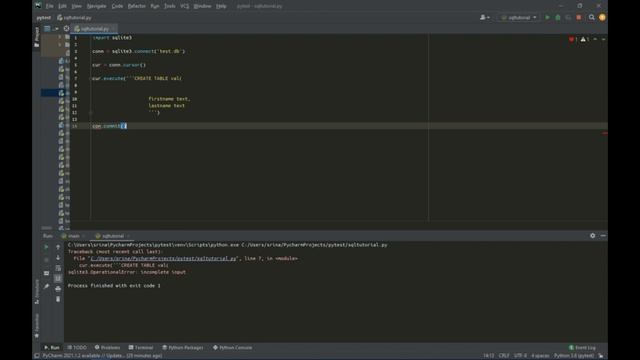
Task: Open the Structure side tab
Action: pos(37,291)
